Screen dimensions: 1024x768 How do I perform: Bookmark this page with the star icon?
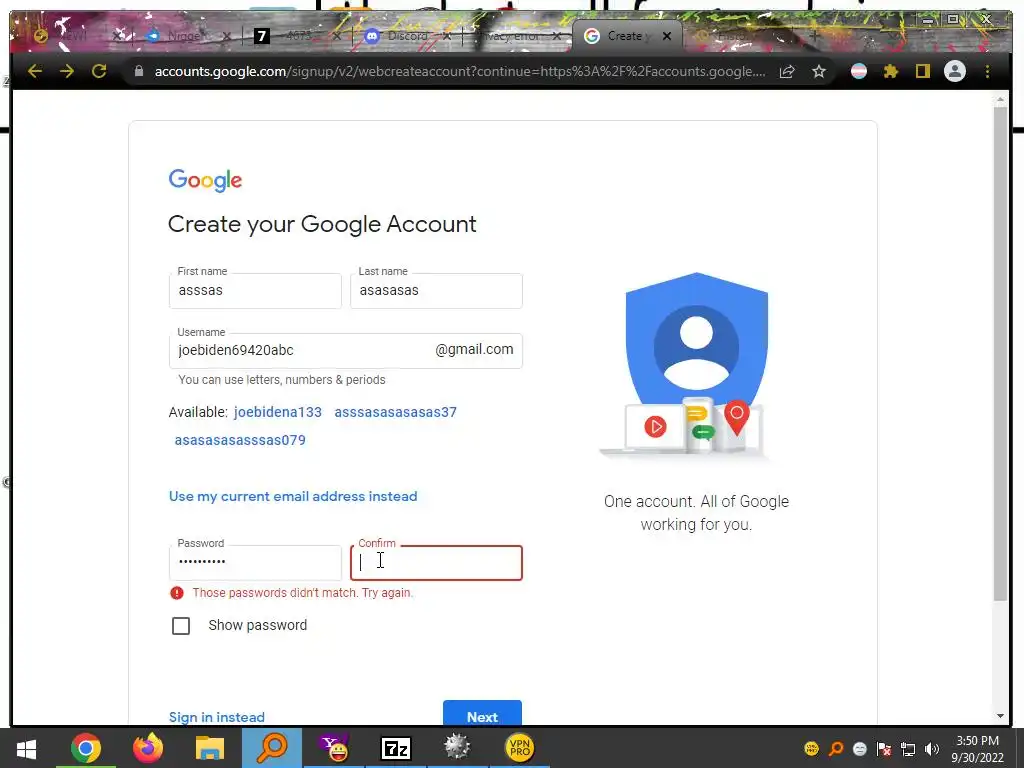(819, 71)
